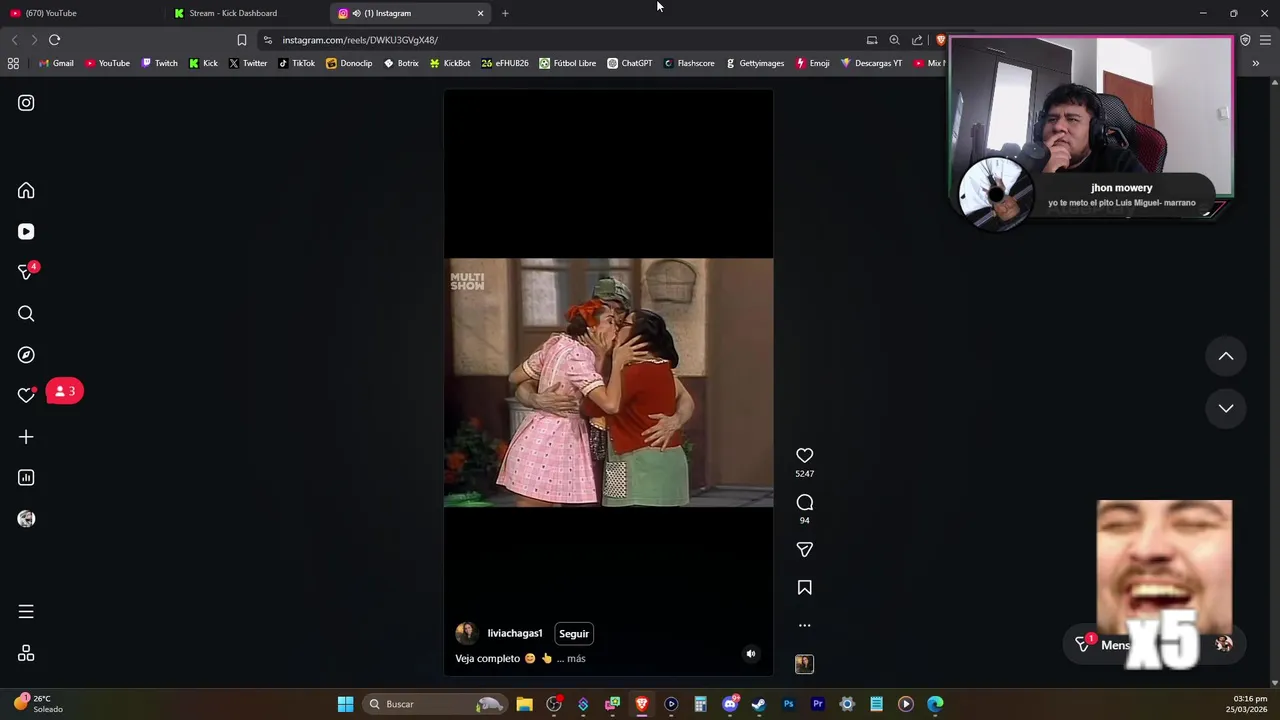1280x720 pixels.
Task: Open zoom magnifier in address bar
Action: pos(894,40)
